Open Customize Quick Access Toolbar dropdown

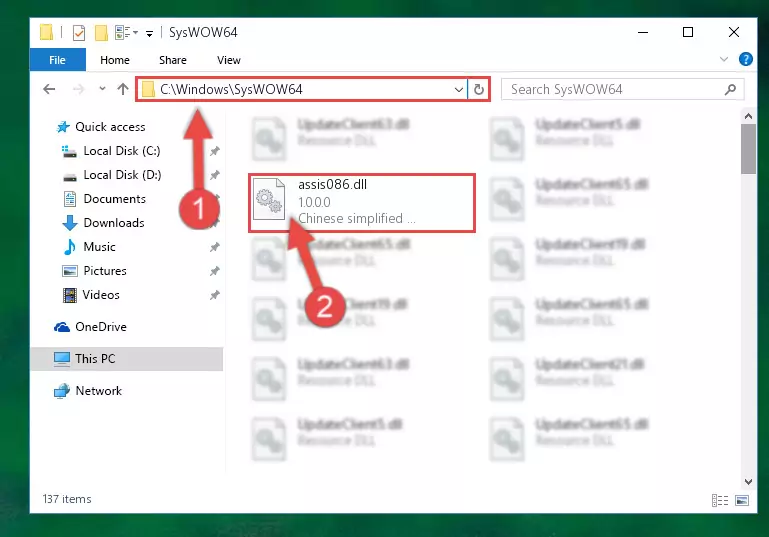pos(149,33)
